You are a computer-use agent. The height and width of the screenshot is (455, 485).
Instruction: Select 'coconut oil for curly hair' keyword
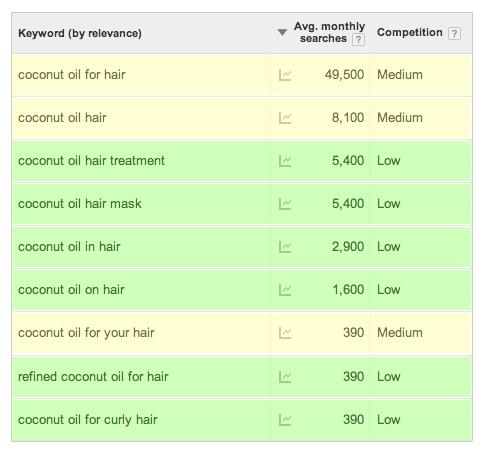coord(88,420)
